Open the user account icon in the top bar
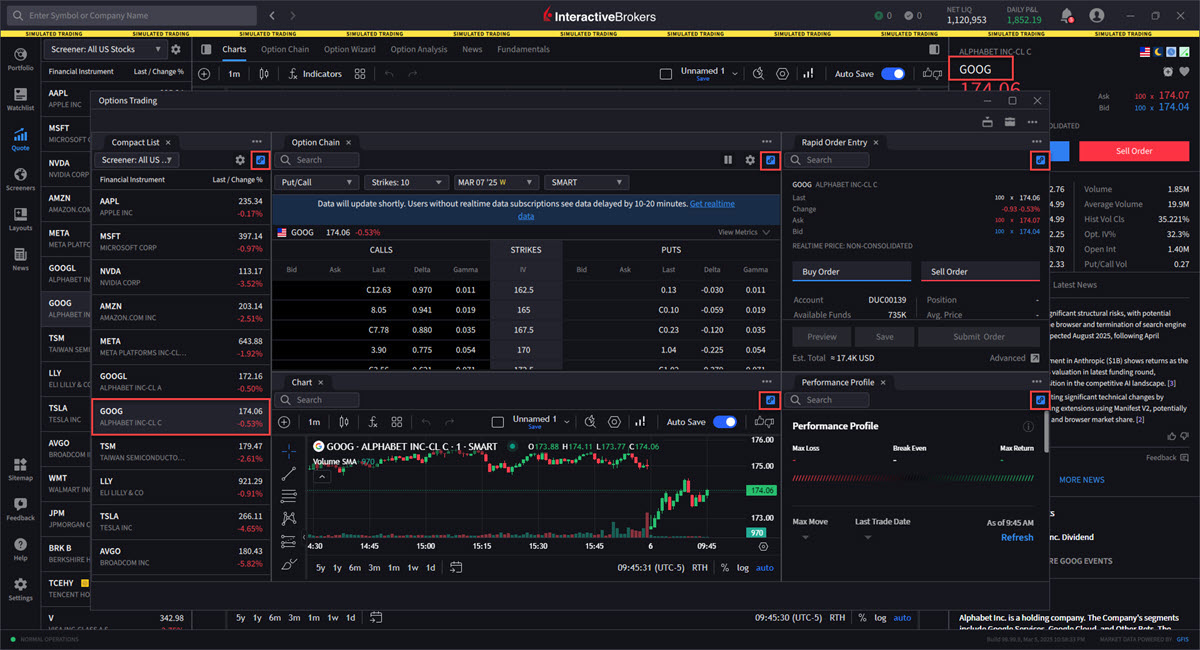The image size is (1200, 650). tap(1097, 16)
